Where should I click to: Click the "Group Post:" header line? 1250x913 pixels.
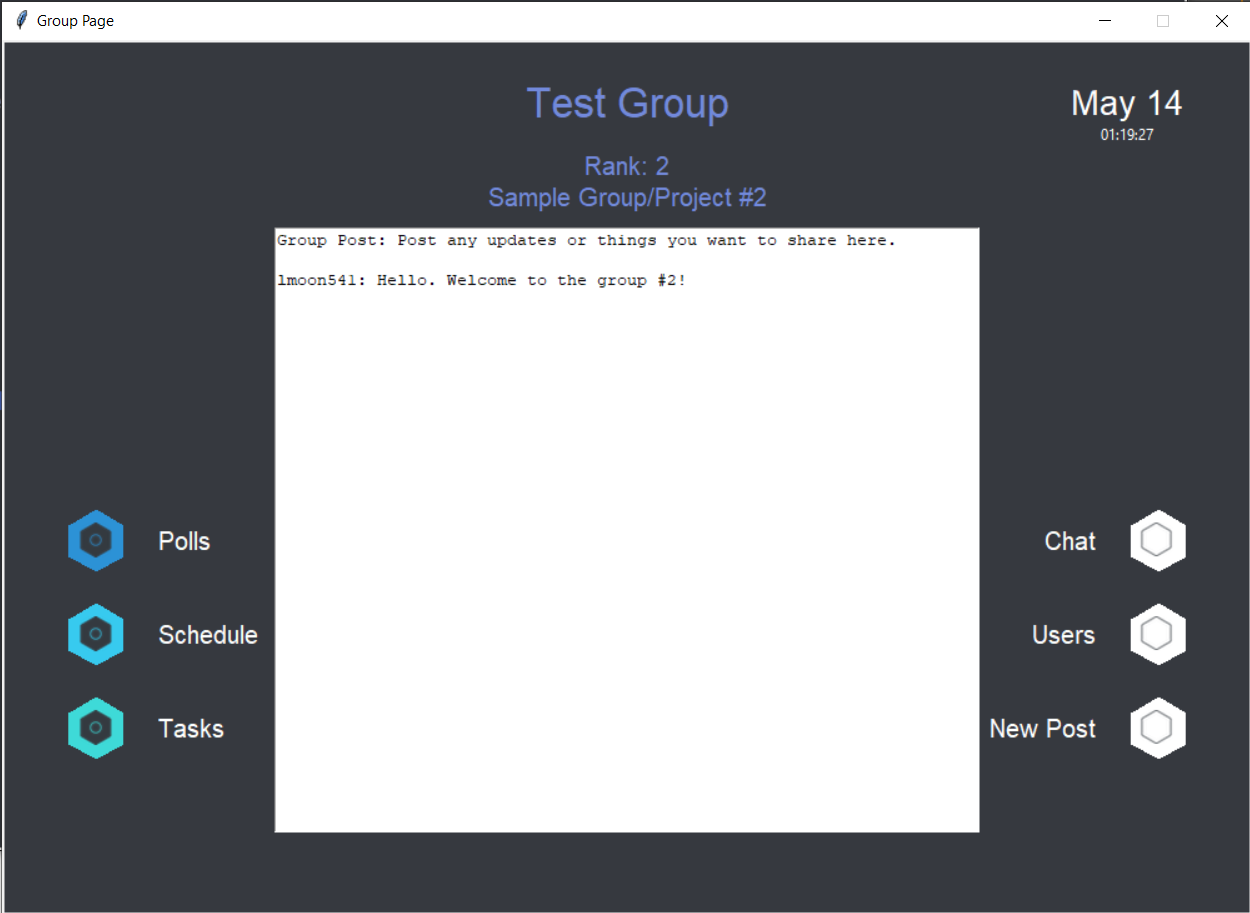(587, 241)
